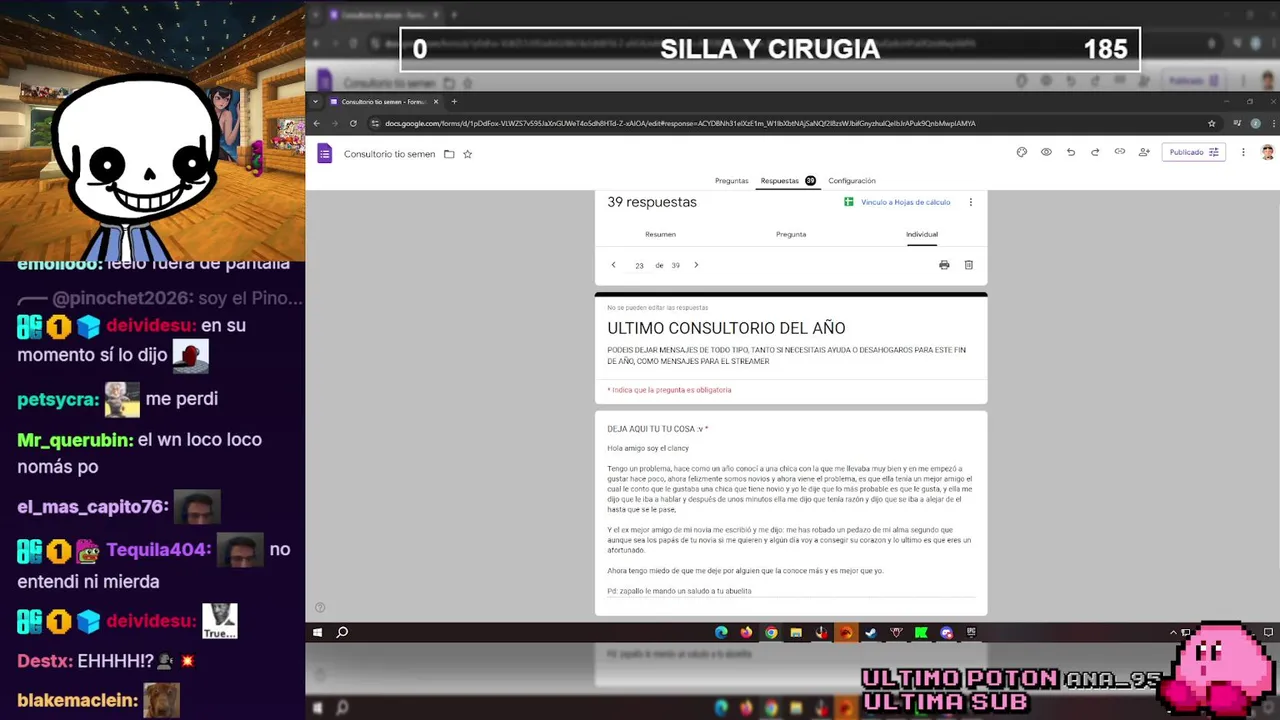Reload the page in Chrome

click(x=353, y=123)
